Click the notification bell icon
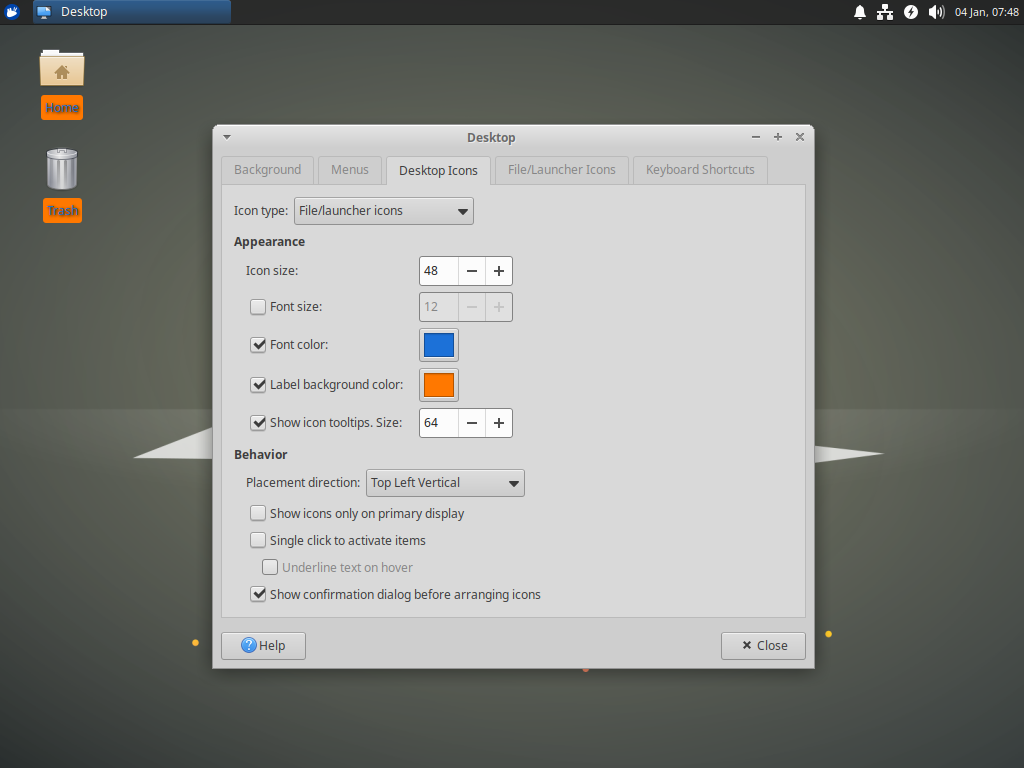Screen dimensions: 1024x768 (x=860, y=11)
